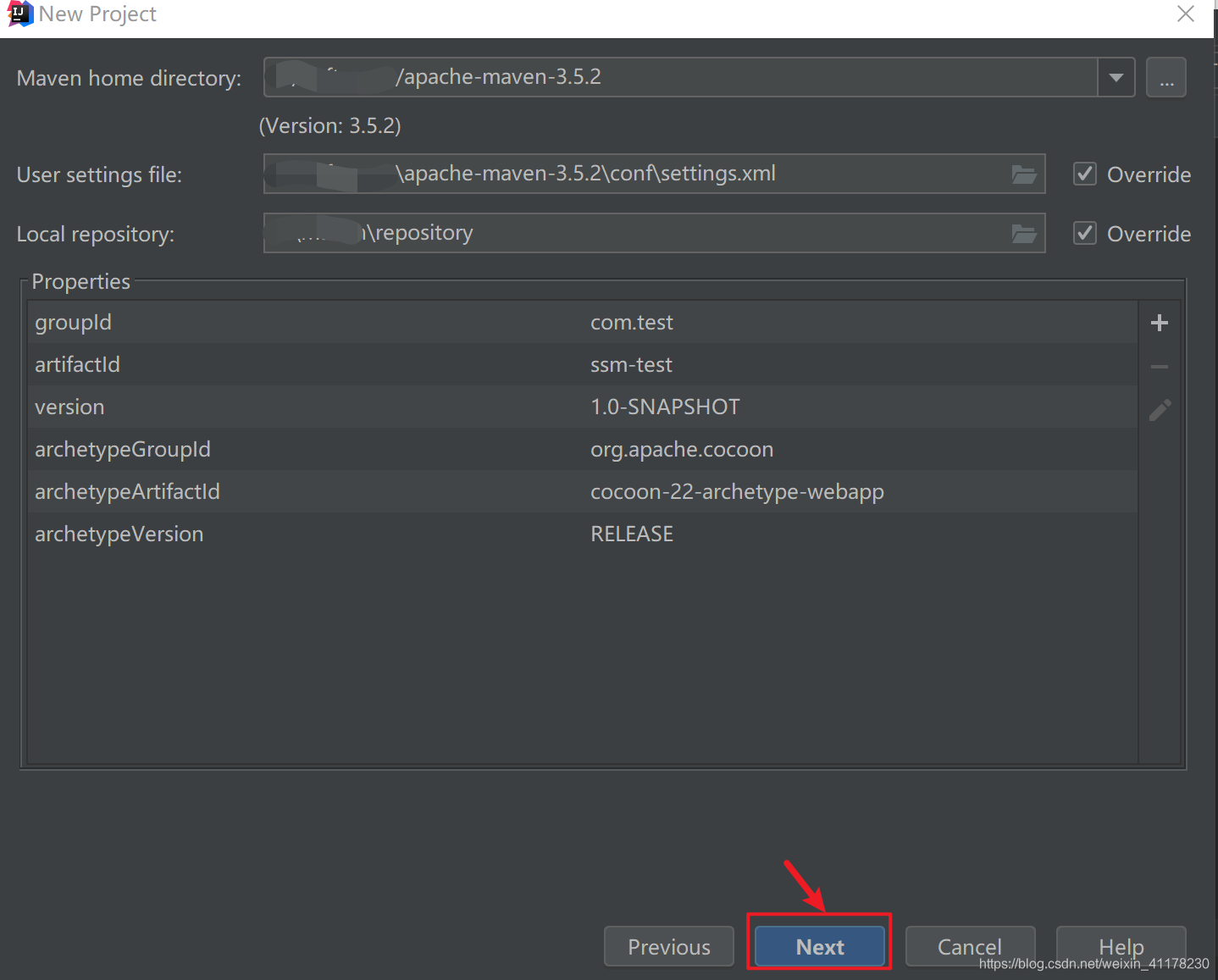Focus the User settings file field
1218x980 pixels.
(654, 174)
